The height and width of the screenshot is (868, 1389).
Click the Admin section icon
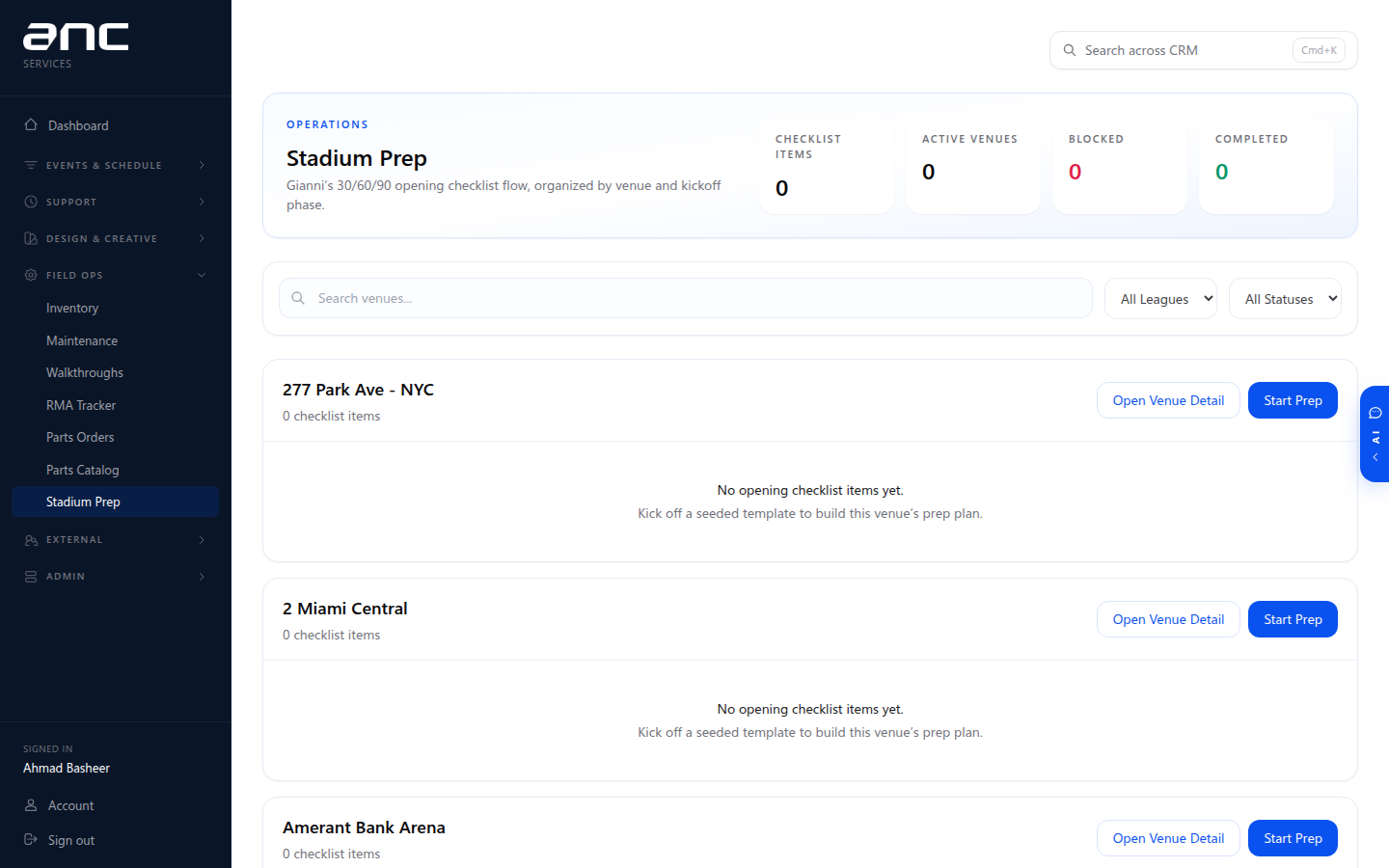coord(31,576)
